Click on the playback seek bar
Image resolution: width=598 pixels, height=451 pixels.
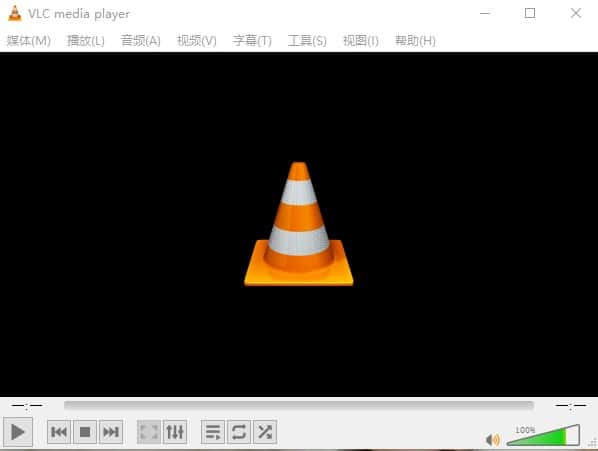(x=299, y=405)
